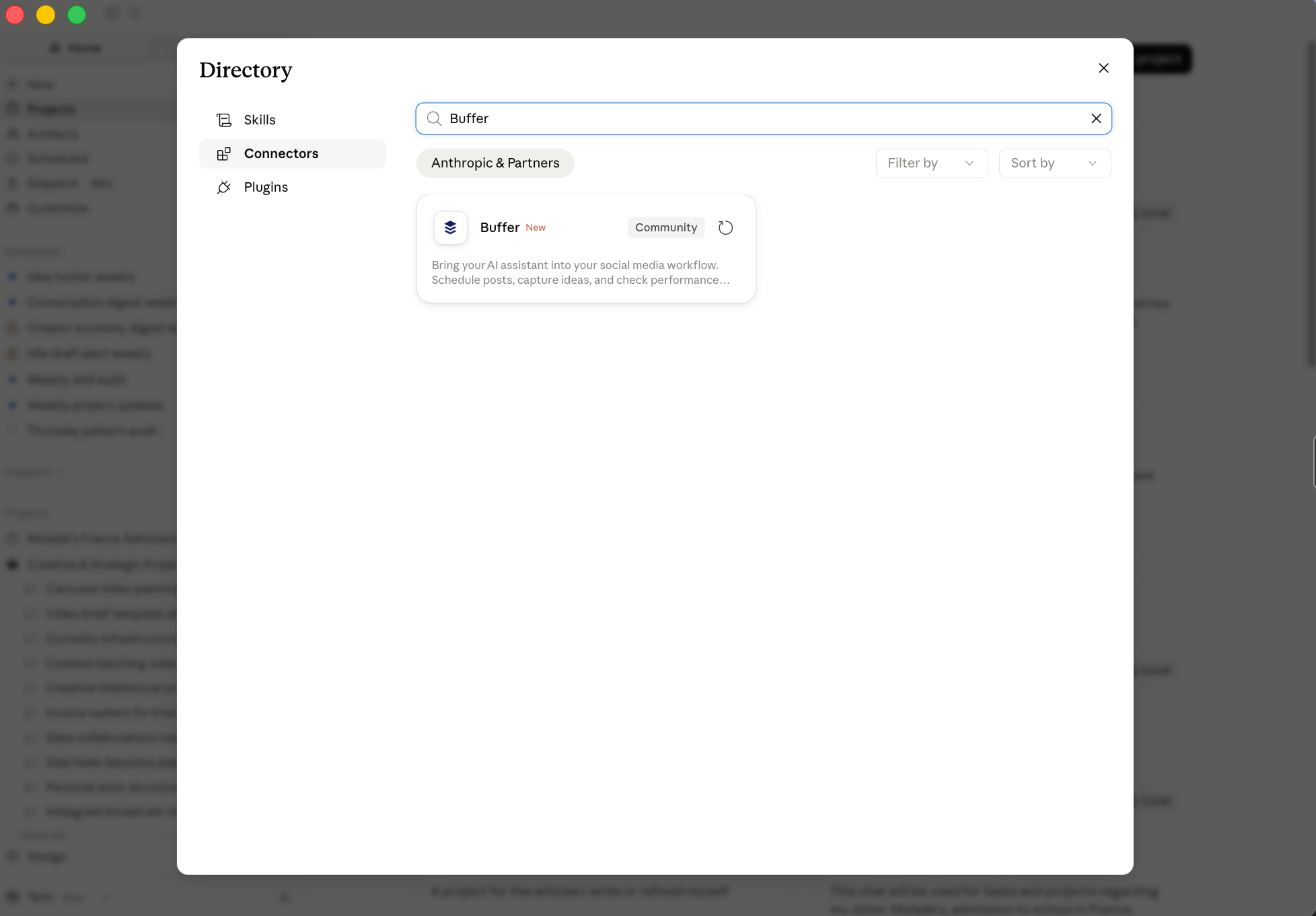The height and width of the screenshot is (916, 1316).
Task: Open the Filter by dropdown
Action: 932,163
